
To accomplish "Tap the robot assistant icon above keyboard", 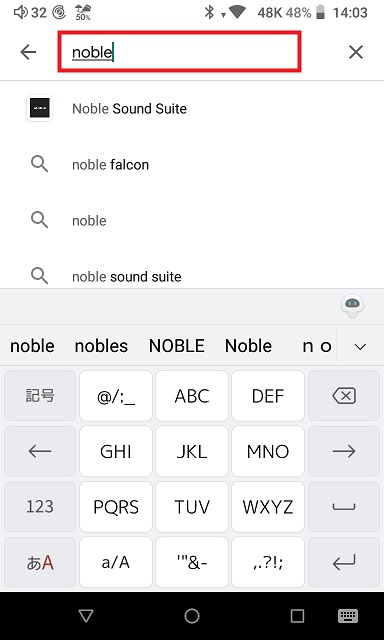I will point(353,306).
